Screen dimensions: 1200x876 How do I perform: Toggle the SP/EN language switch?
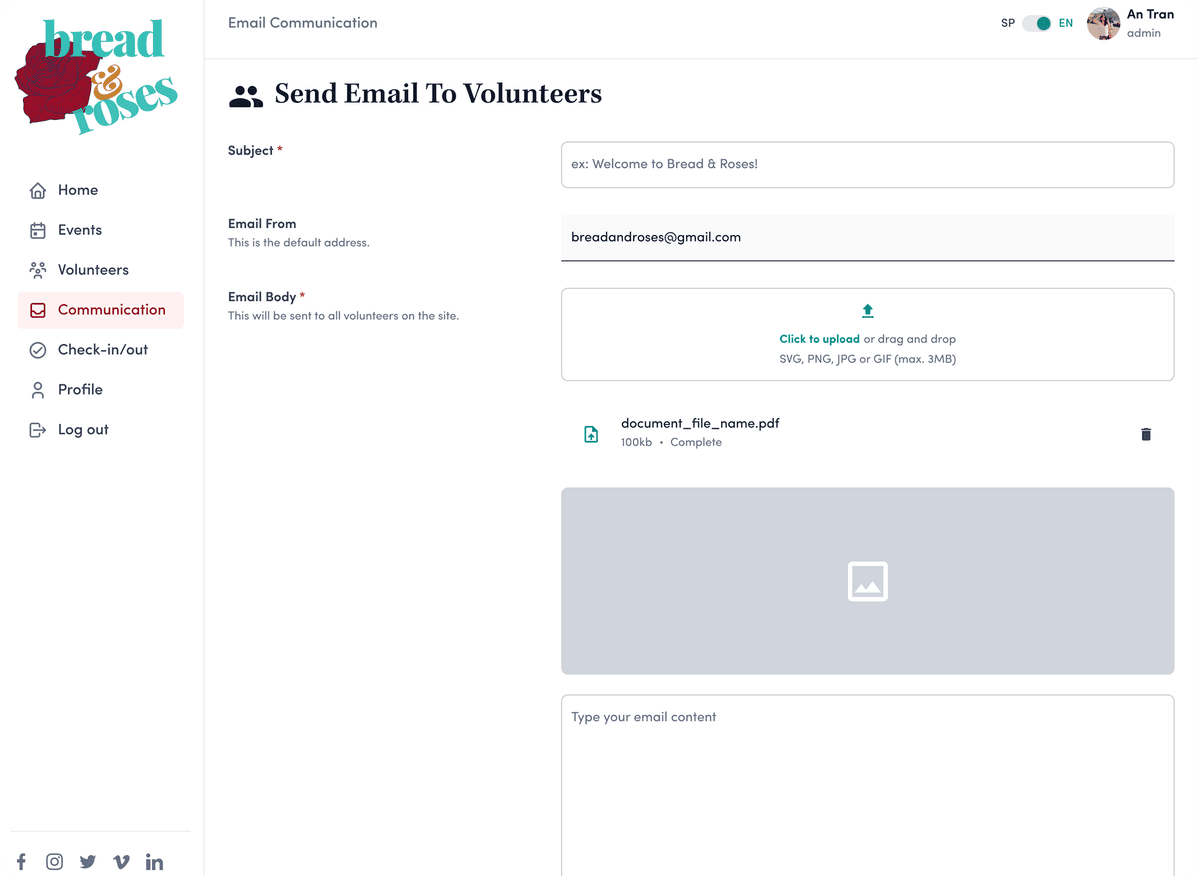1037,23
